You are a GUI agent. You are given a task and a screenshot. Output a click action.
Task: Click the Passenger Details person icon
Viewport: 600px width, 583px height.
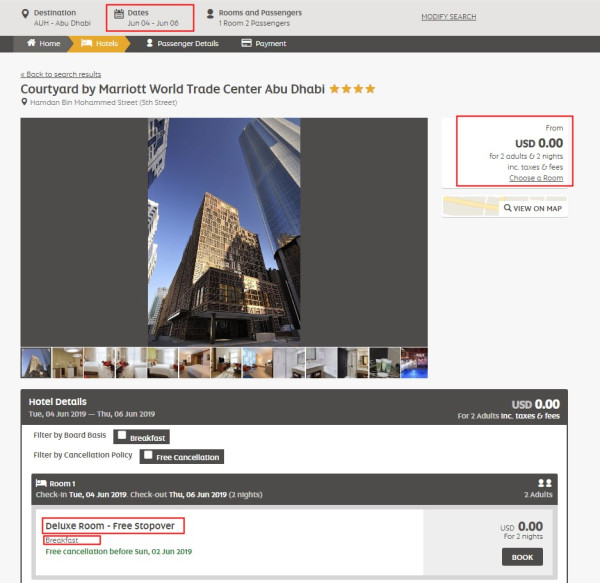pos(150,44)
